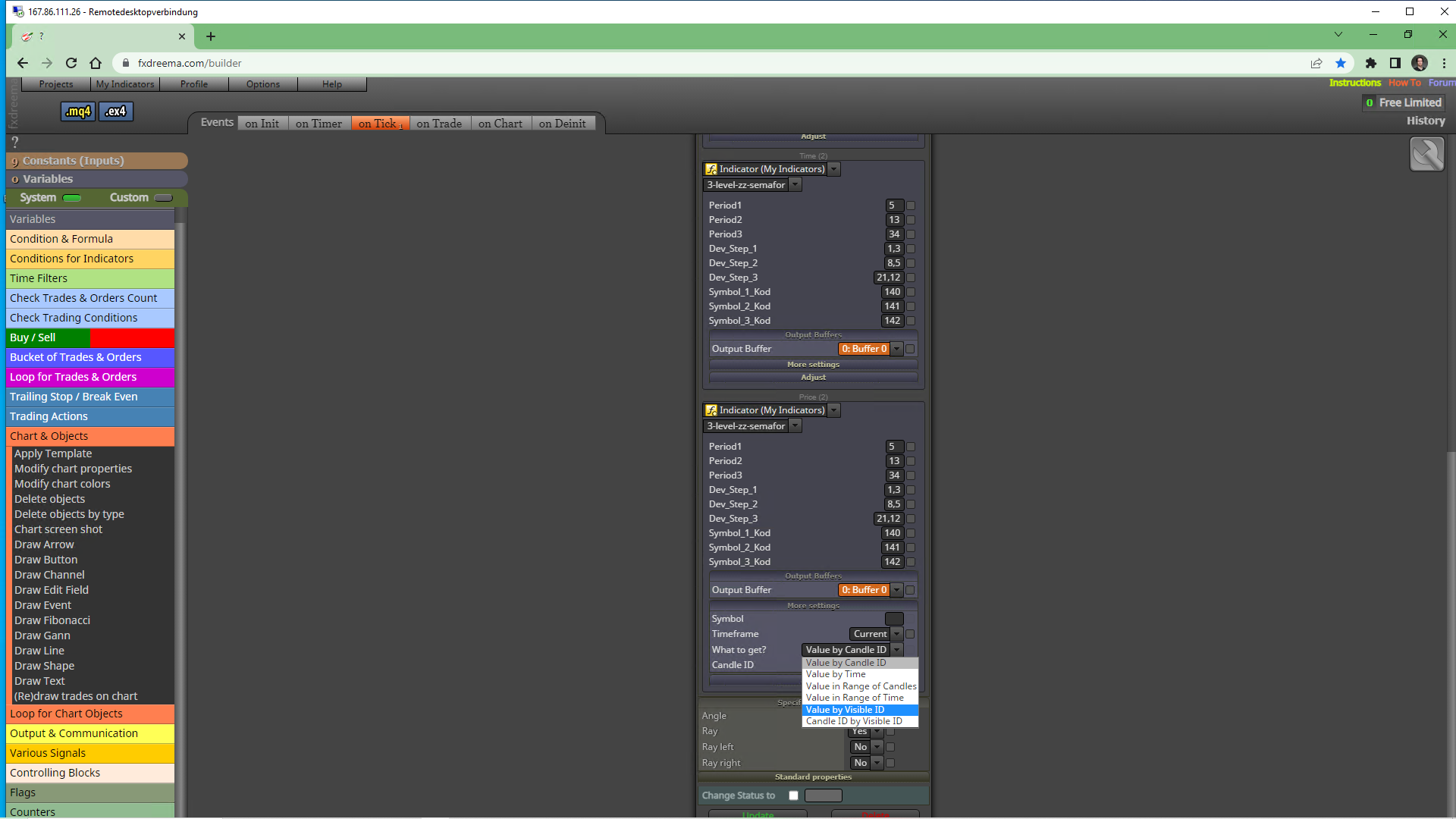The width and height of the screenshot is (1456, 819).
Task: Edit upper Period1 value field
Action: click(894, 206)
